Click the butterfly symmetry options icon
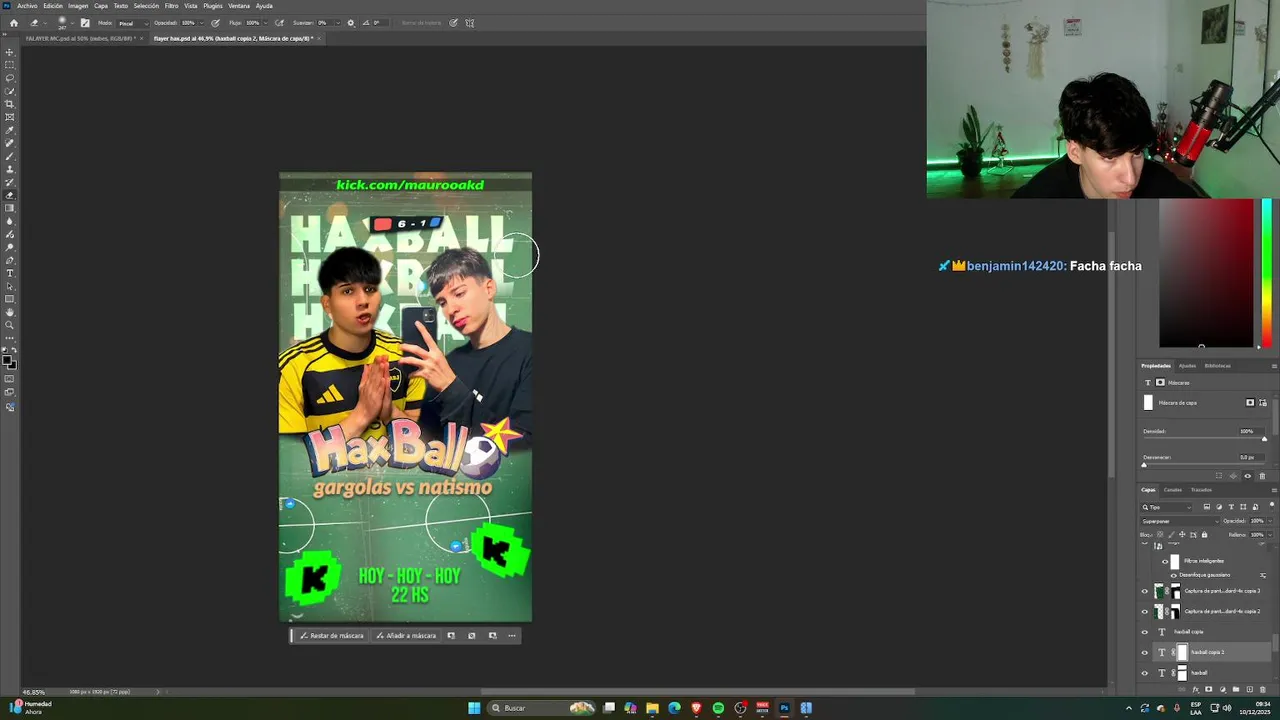This screenshot has width=1280, height=720. tap(470, 22)
